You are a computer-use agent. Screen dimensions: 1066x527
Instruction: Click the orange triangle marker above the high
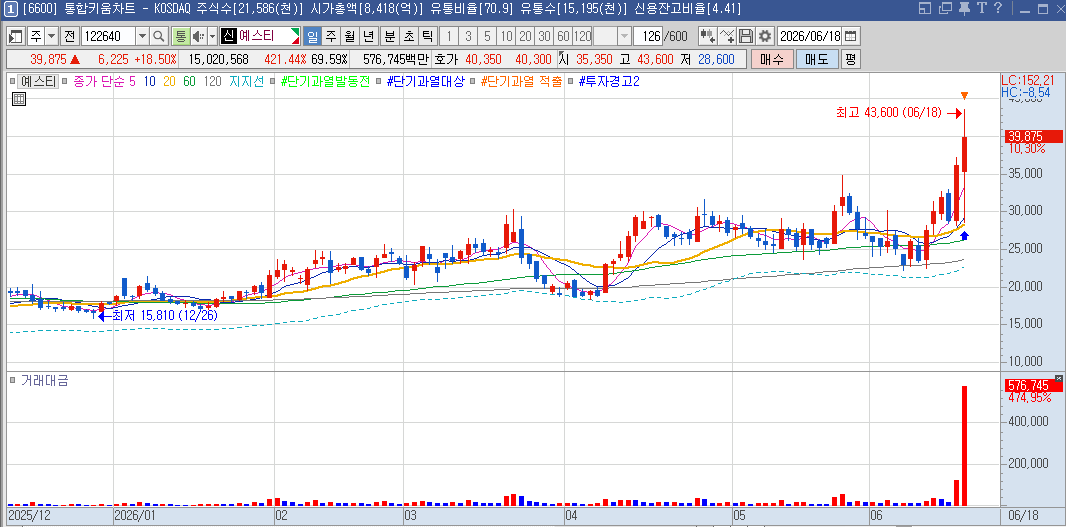point(964,96)
